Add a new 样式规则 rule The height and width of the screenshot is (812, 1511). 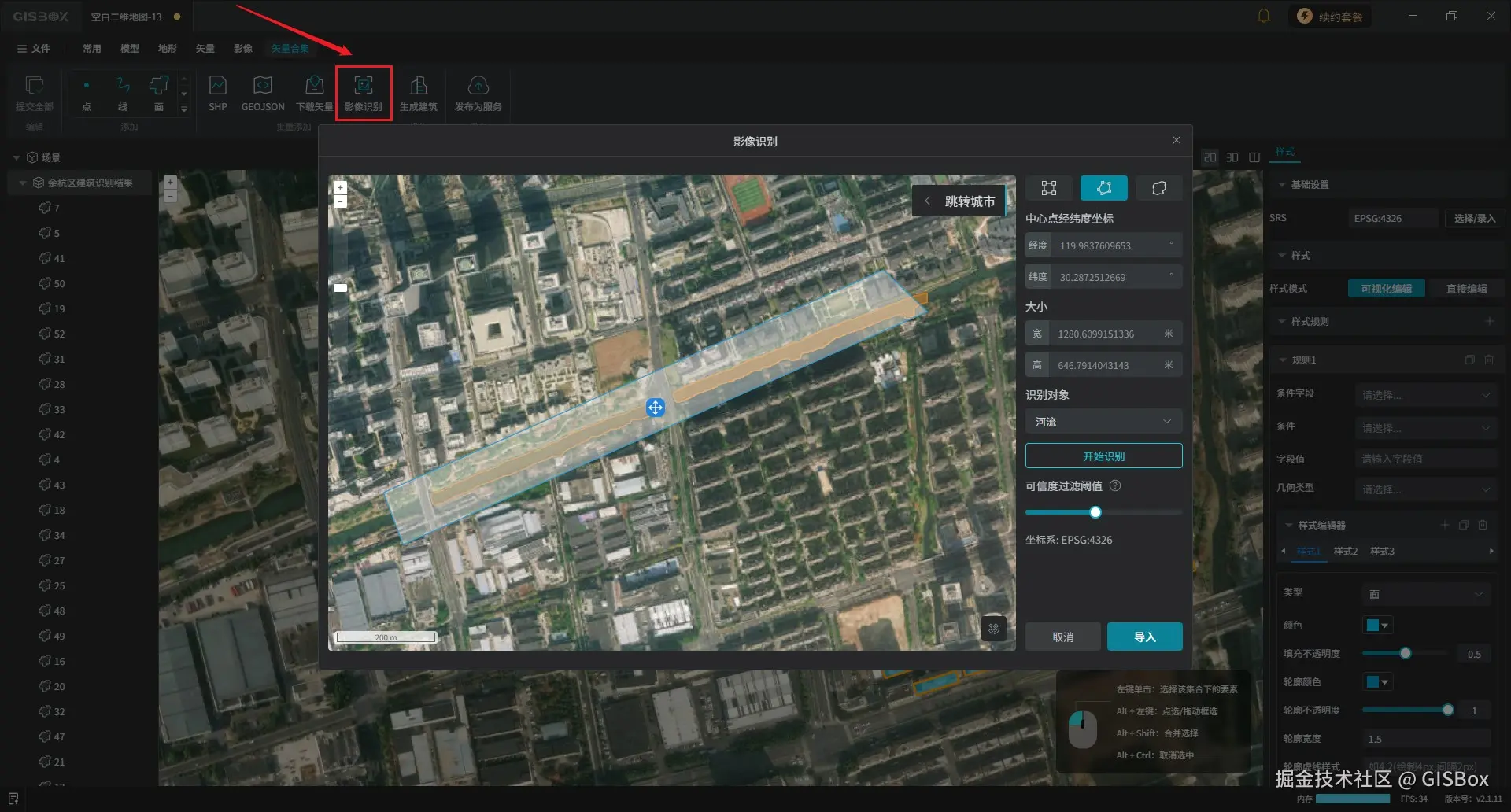(x=1489, y=321)
